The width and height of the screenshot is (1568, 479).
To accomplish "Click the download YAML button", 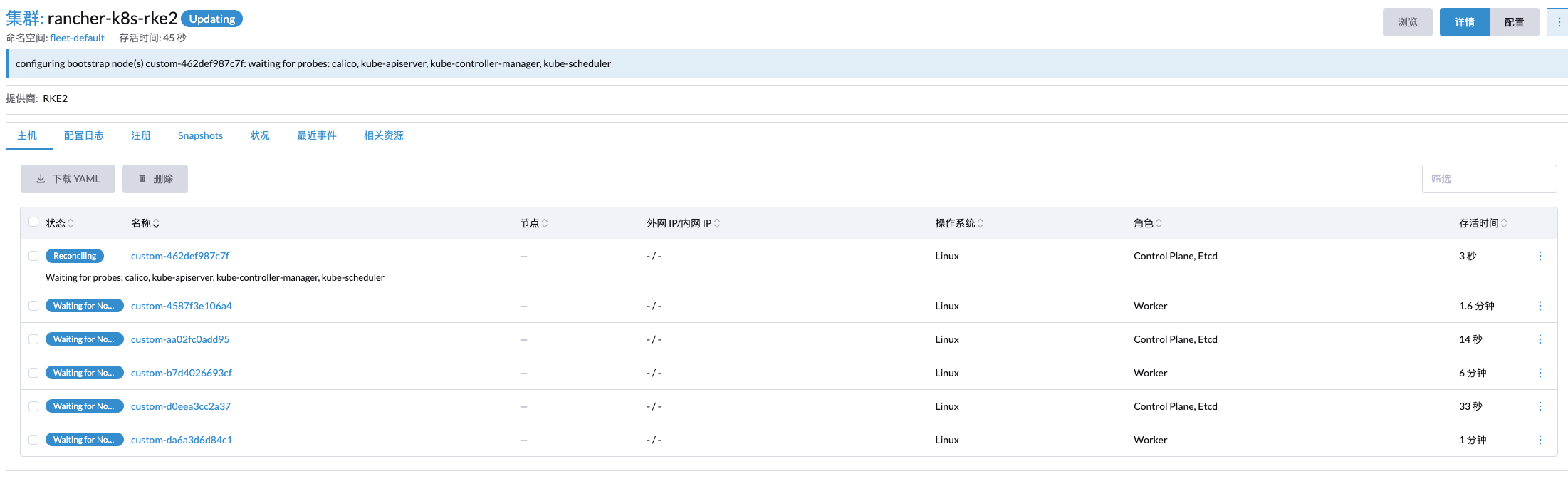I will (x=68, y=179).
